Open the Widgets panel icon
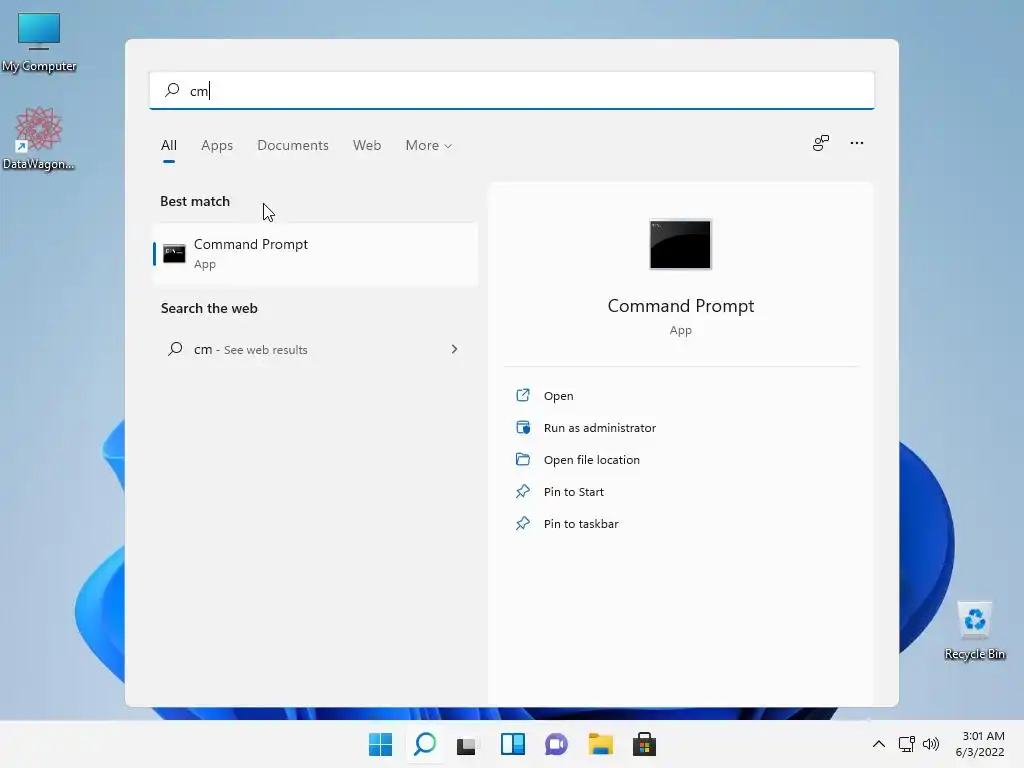Viewport: 1024px width, 768px height. coord(513,744)
